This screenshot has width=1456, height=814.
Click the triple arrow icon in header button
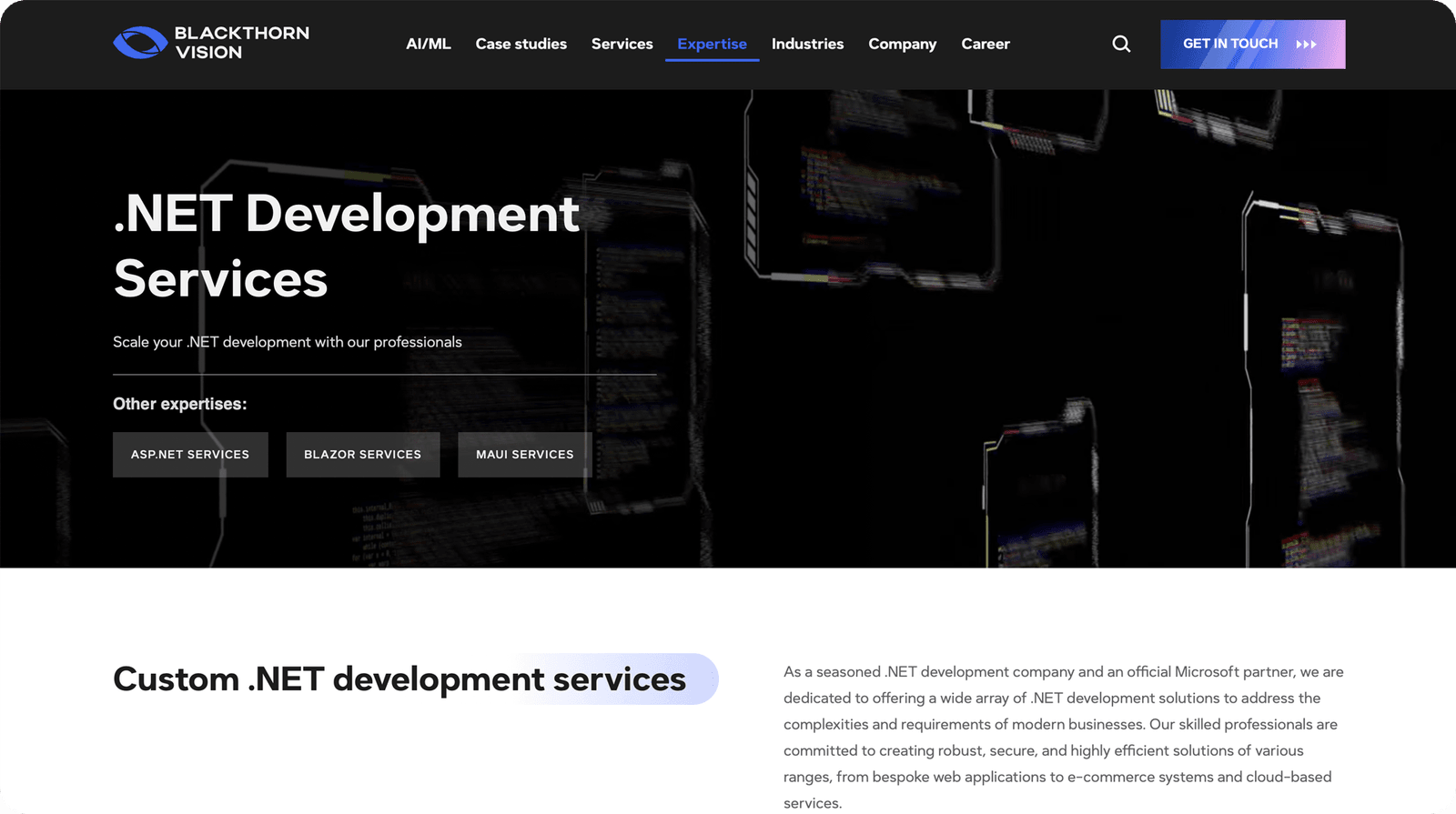pos(1306,45)
